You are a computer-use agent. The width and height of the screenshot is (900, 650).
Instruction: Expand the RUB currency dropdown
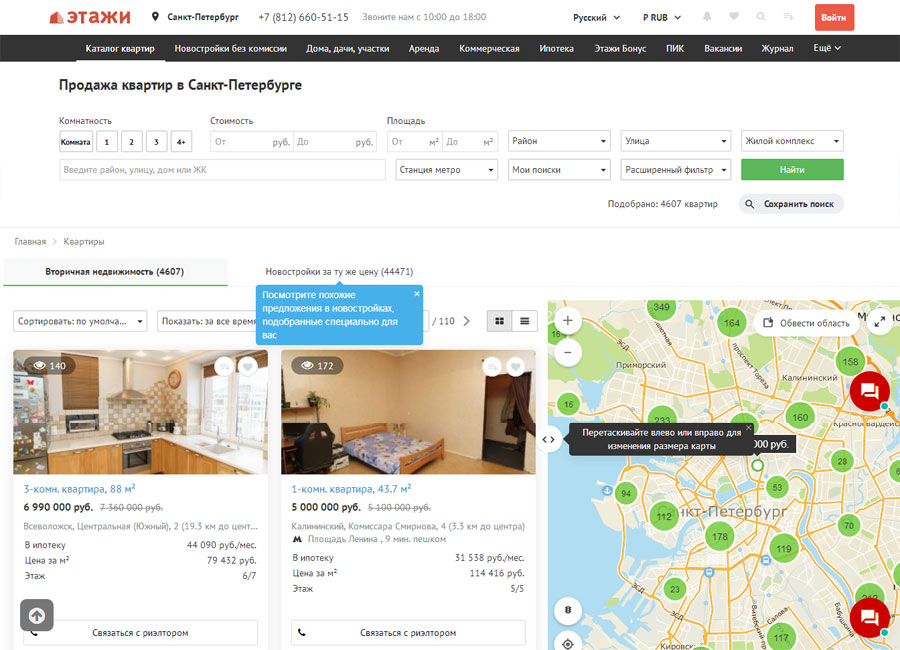pos(662,17)
